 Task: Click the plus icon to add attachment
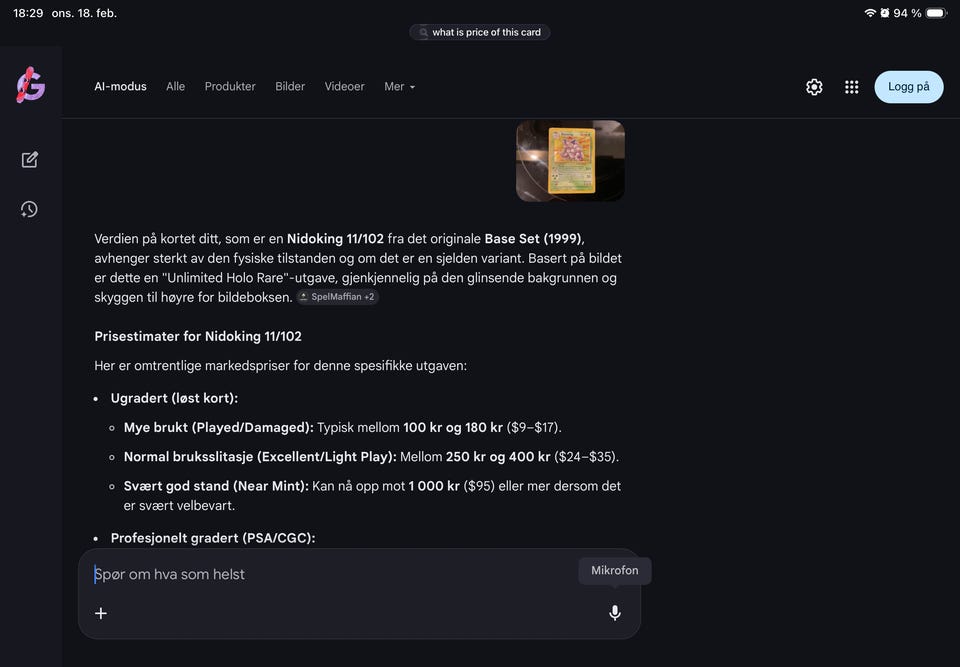click(101, 613)
